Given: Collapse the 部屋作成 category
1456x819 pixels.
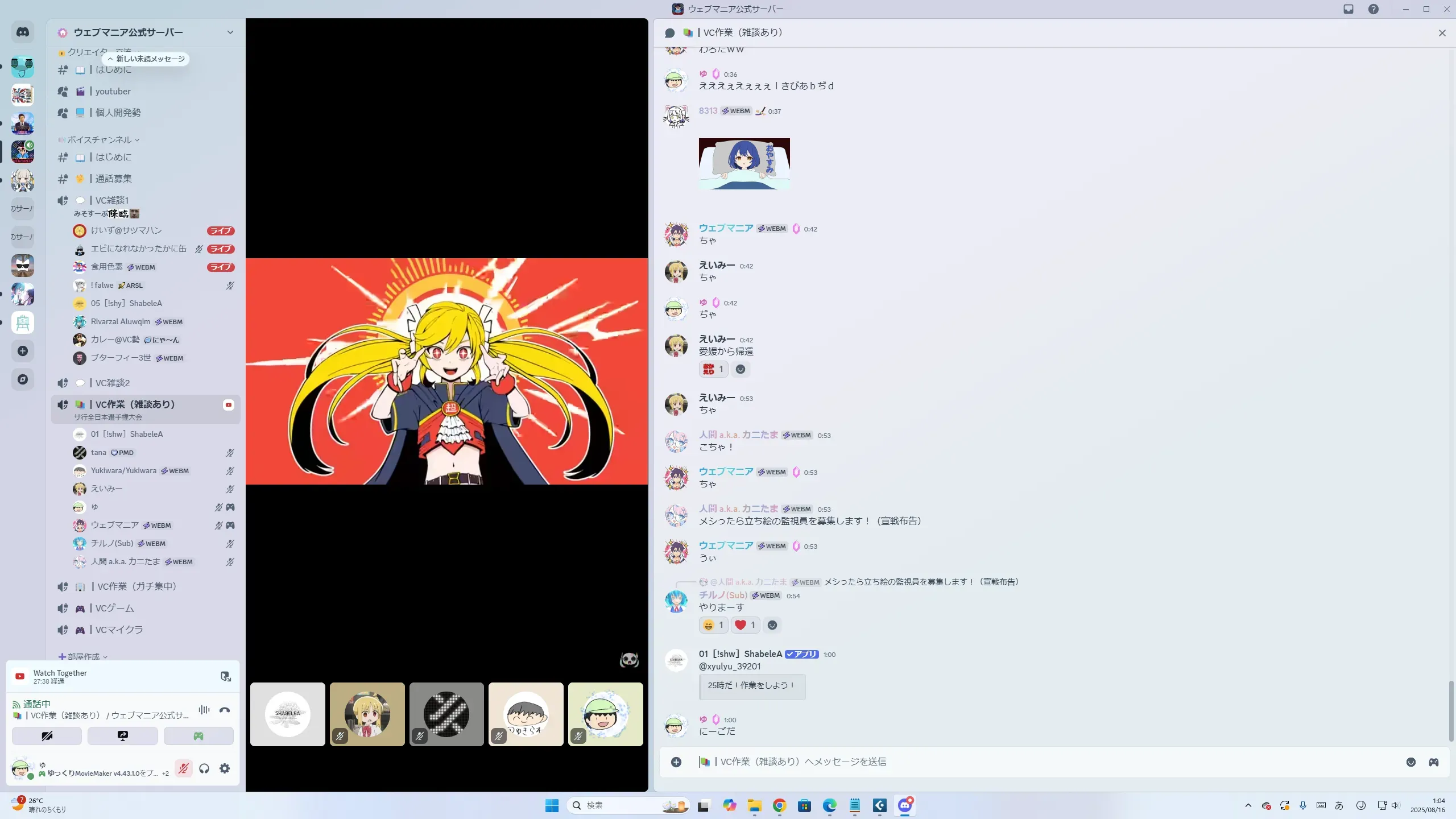Looking at the screenshot, I should pyautogui.click(x=84, y=656).
